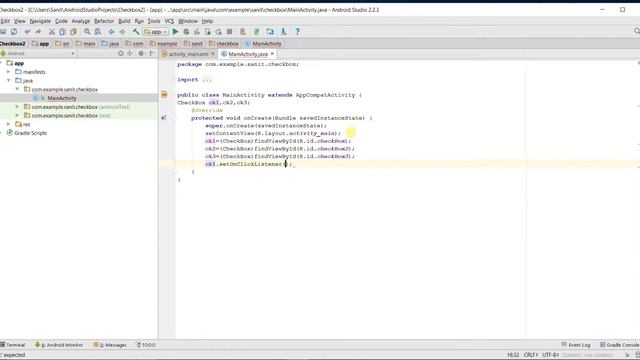
Task: Open the Code menu
Action: coord(61,21)
